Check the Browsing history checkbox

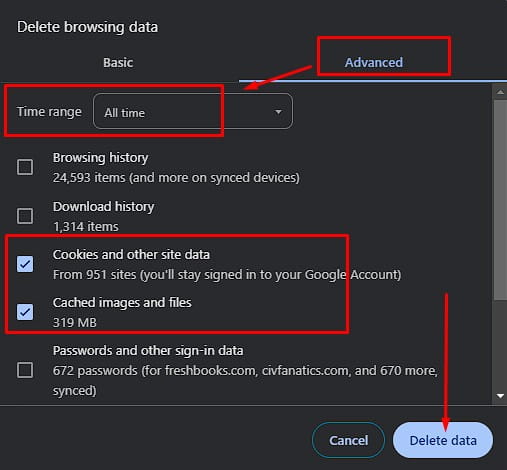(25, 167)
